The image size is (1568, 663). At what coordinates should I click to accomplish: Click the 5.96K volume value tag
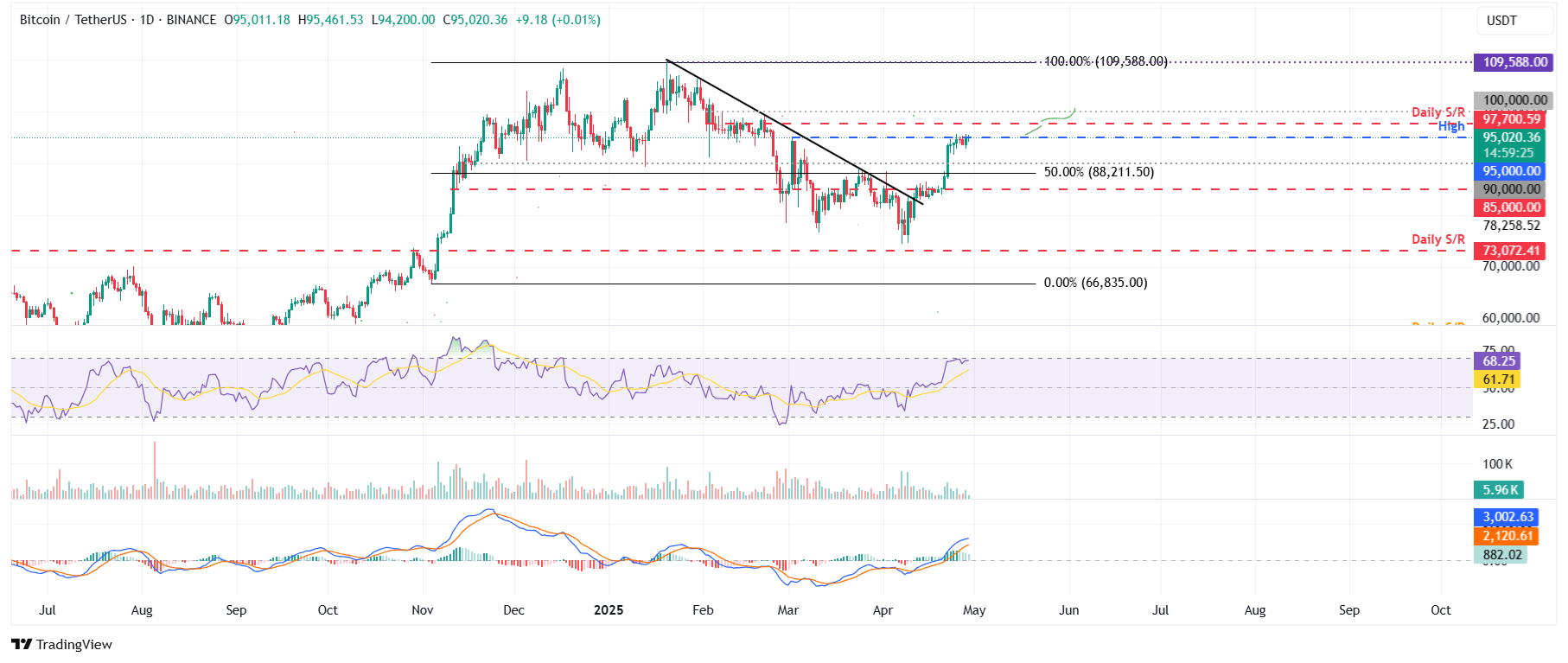[1499, 490]
